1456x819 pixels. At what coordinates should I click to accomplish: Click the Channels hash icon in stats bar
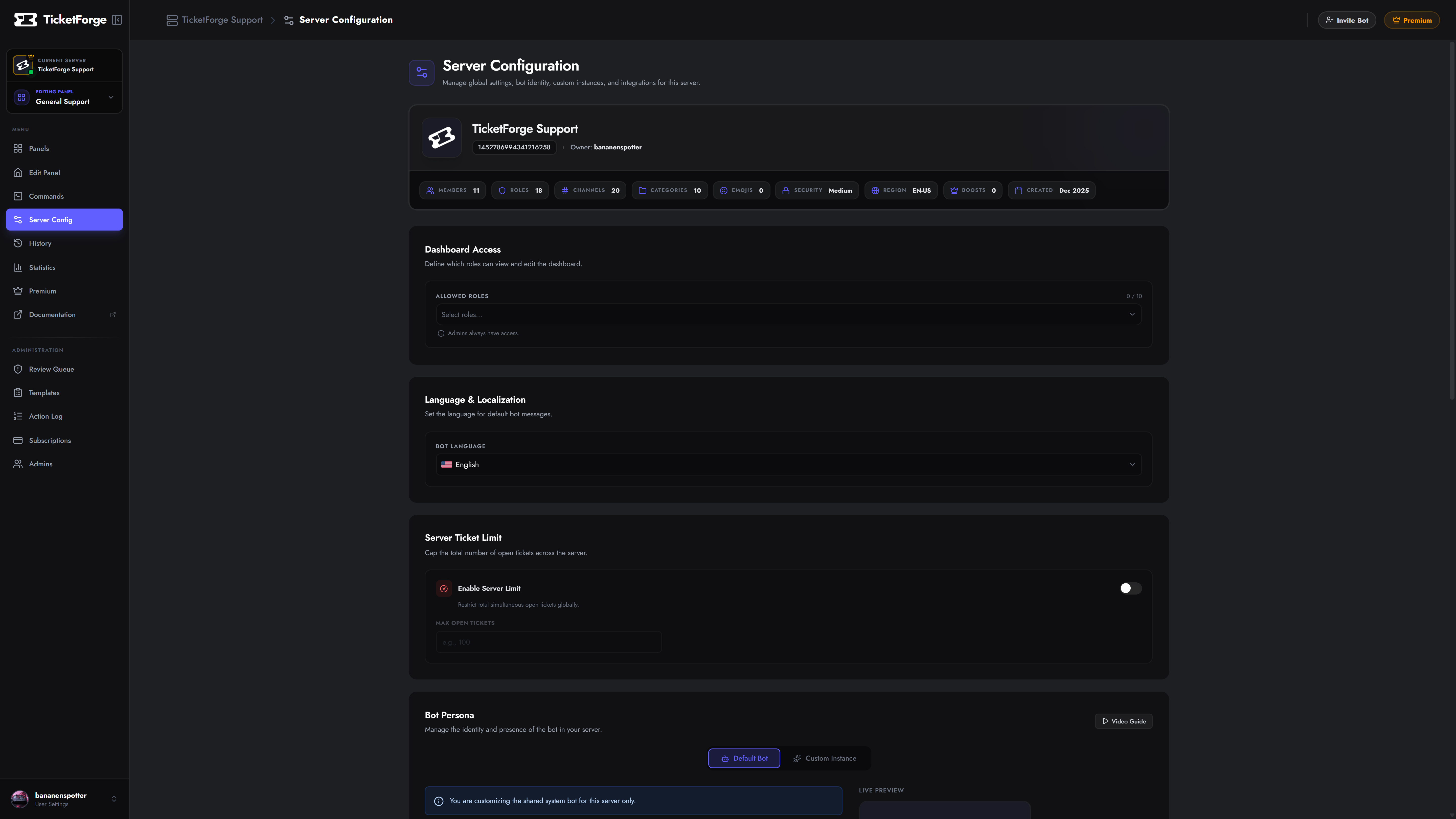pyautogui.click(x=565, y=191)
